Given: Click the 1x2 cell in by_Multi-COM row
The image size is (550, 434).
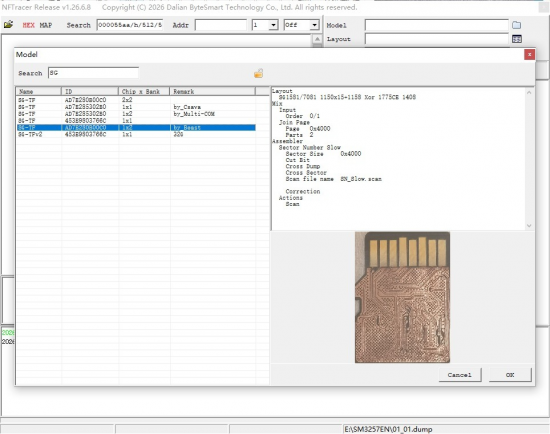Looking at the screenshot, I should (x=127, y=114).
